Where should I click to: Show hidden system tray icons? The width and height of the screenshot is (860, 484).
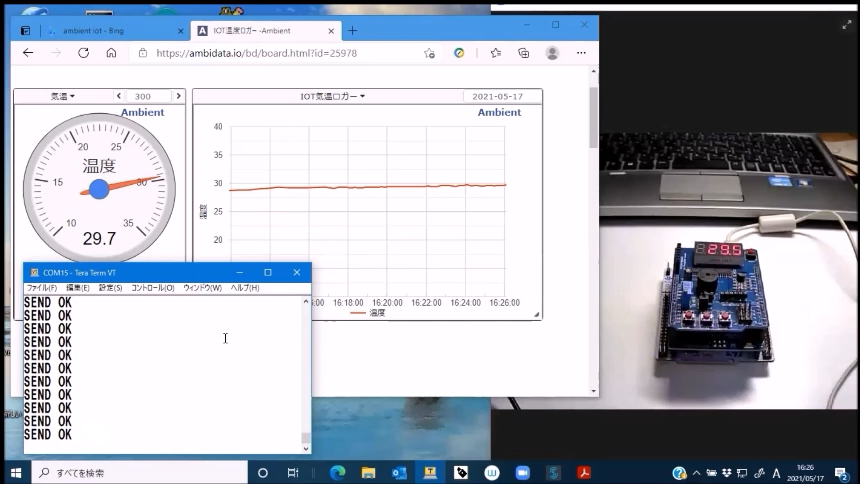point(696,473)
